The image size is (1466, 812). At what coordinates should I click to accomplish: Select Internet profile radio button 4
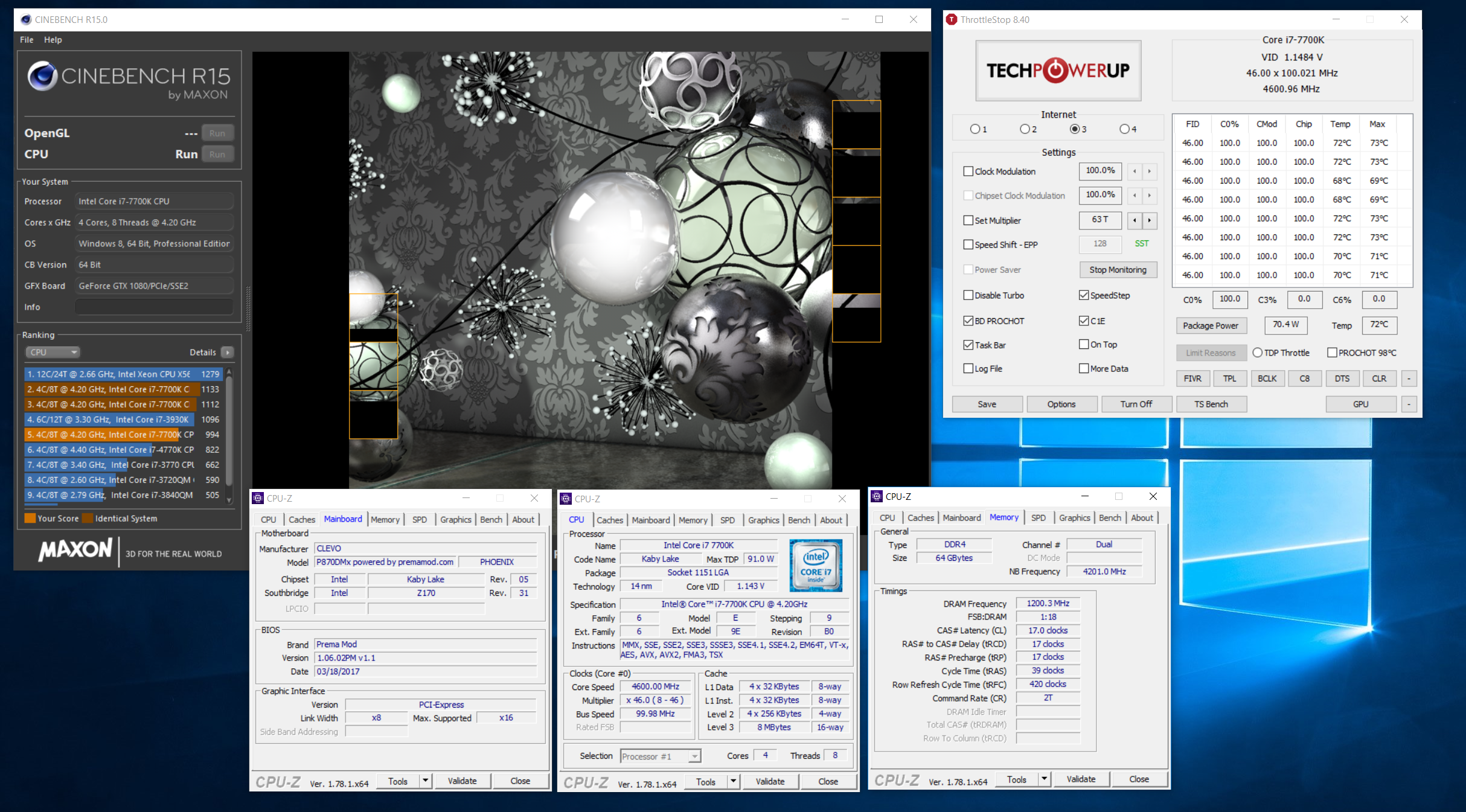click(1124, 129)
